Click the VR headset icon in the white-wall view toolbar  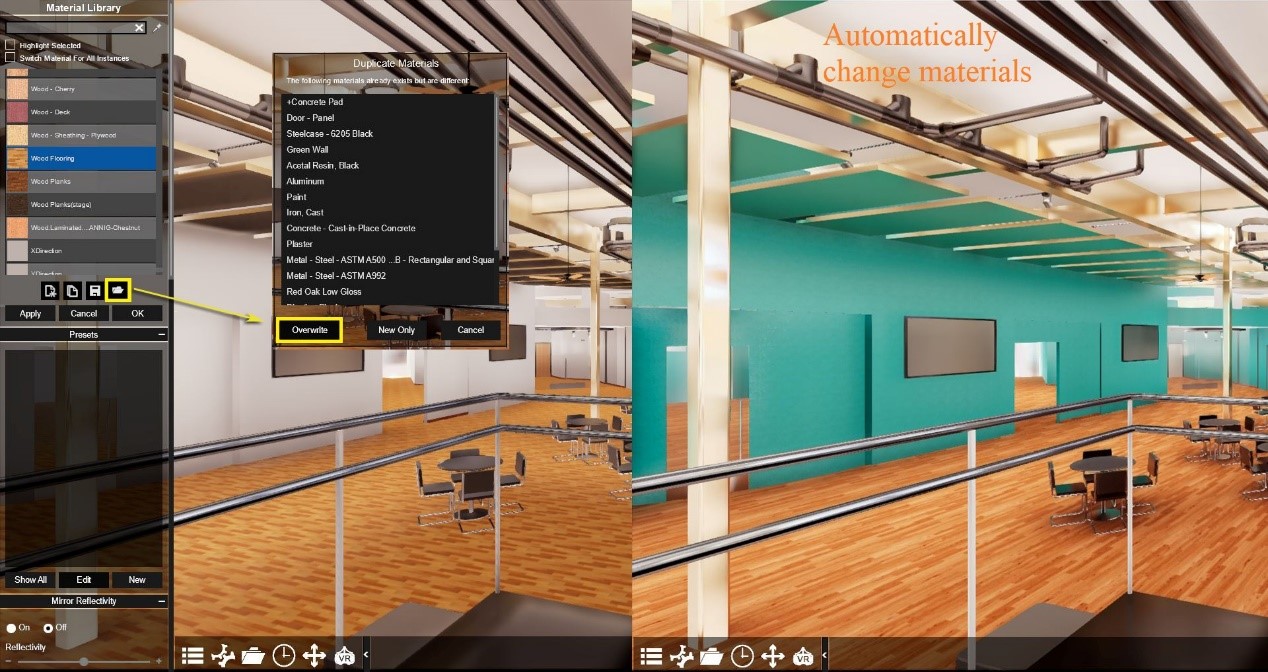(x=345, y=655)
